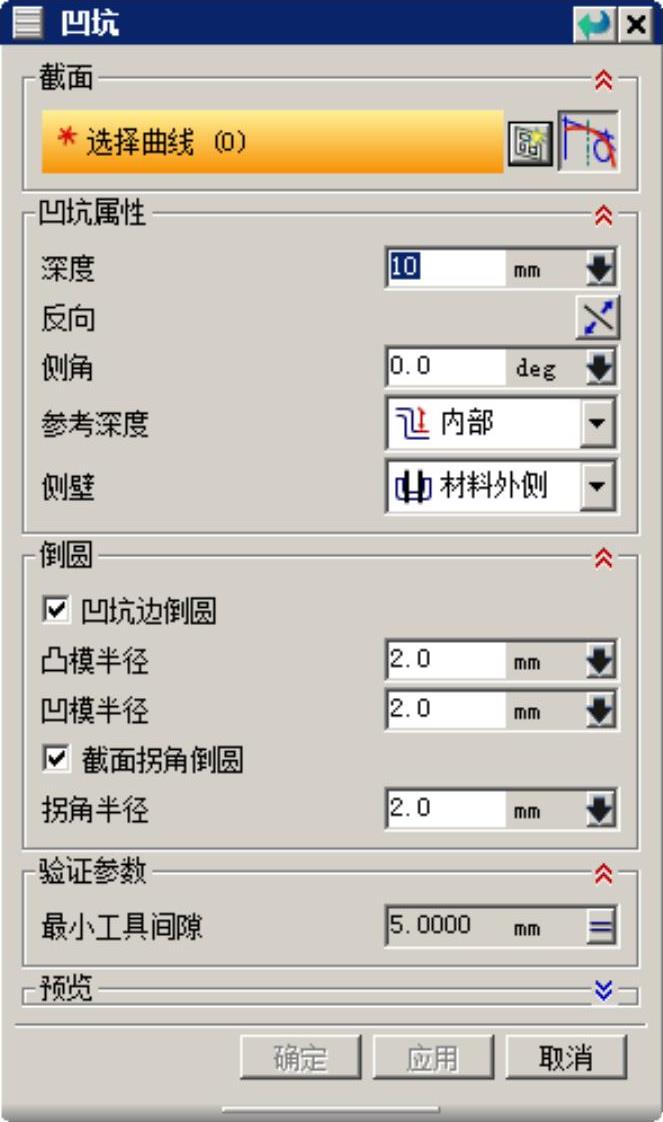Screen dimensions: 663x1122
Task: Click the 取消 button
Action: tap(566, 1056)
